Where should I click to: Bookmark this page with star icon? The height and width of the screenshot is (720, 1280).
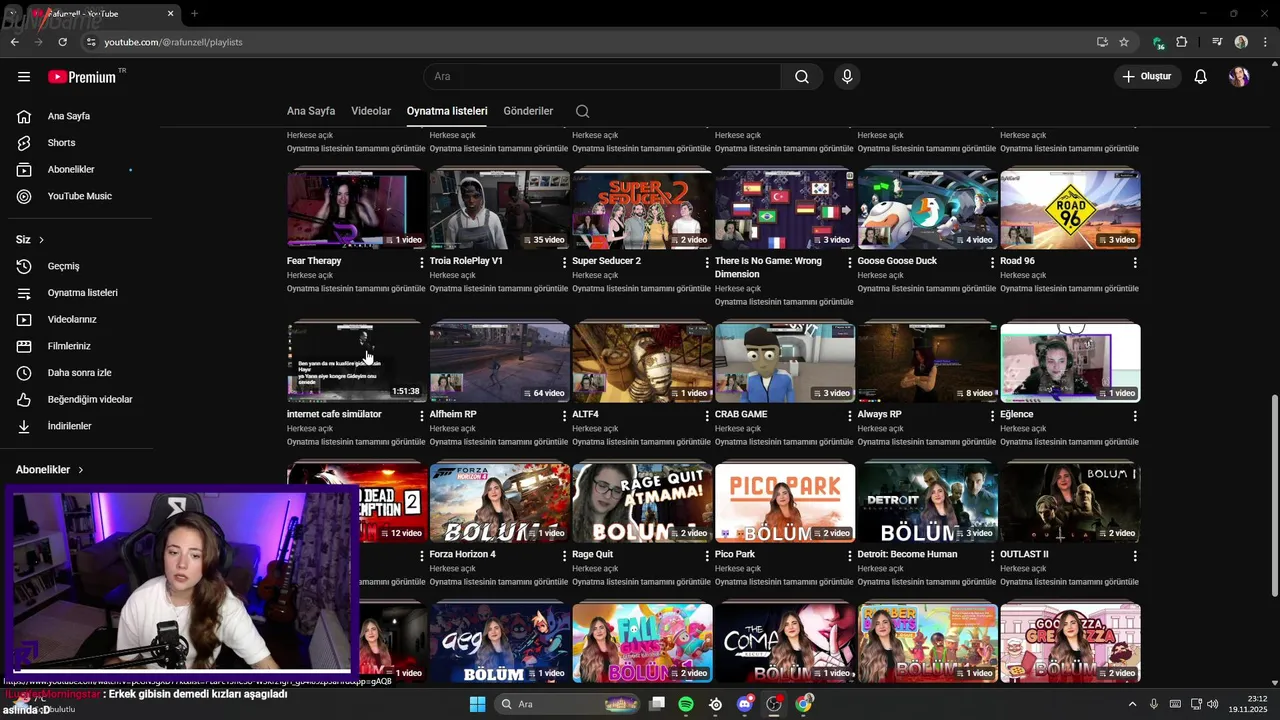click(x=1124, y=42)
